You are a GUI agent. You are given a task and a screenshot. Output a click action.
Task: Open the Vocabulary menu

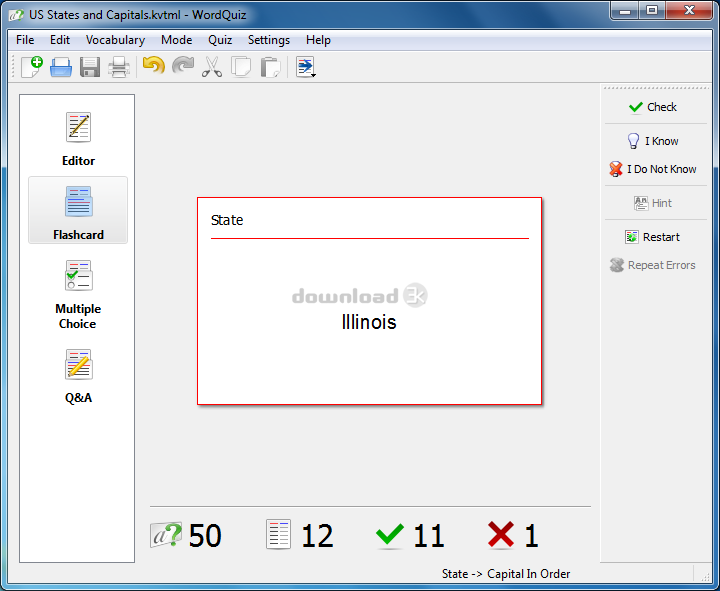(x=115, y=40)
